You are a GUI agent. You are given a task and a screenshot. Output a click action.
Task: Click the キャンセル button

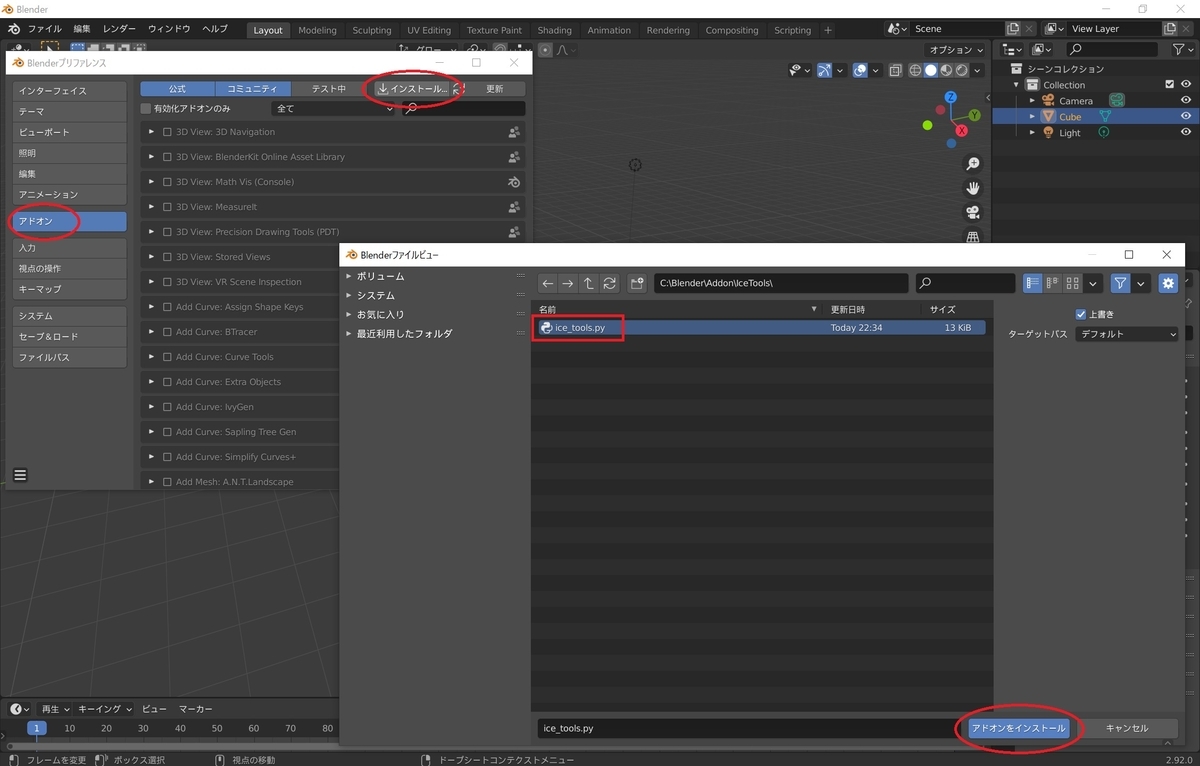click(1126, 728)
